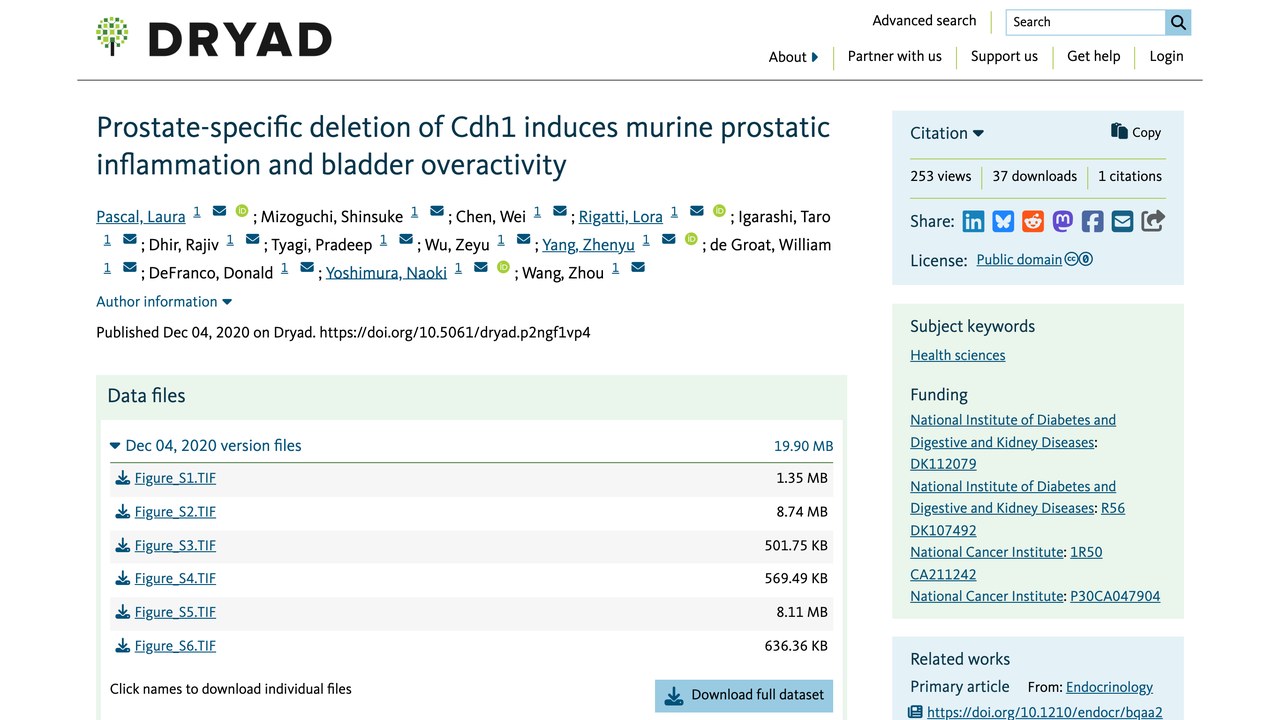Share the dataset on Mastodon
This screenshot has width=1280, height=720.
click(1063, 221)
